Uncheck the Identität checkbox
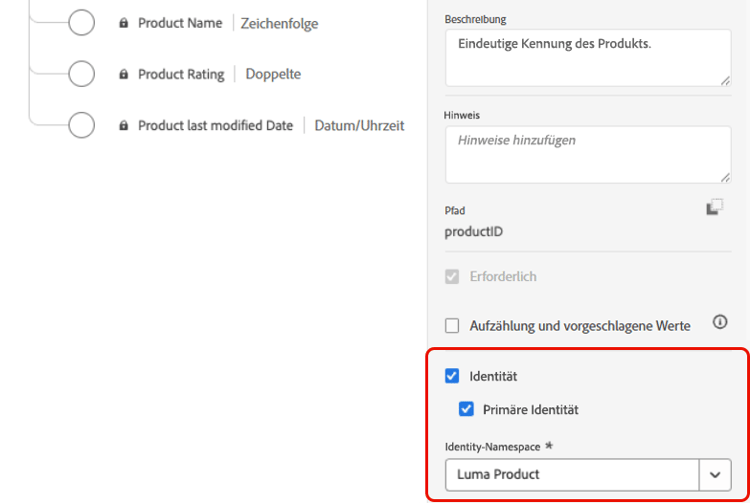 tap(452, 376)
